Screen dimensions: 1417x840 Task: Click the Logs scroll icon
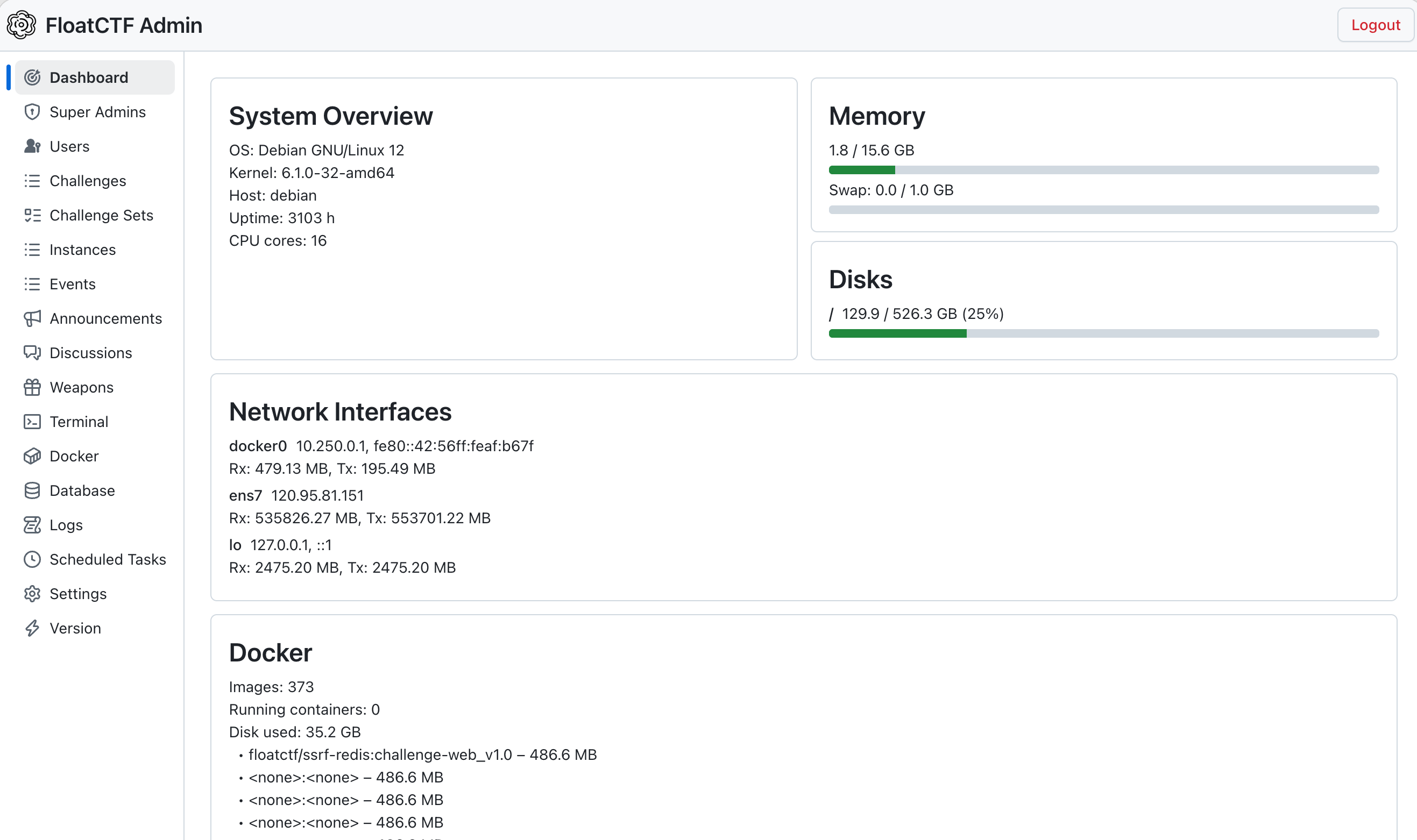click(32, 525)
